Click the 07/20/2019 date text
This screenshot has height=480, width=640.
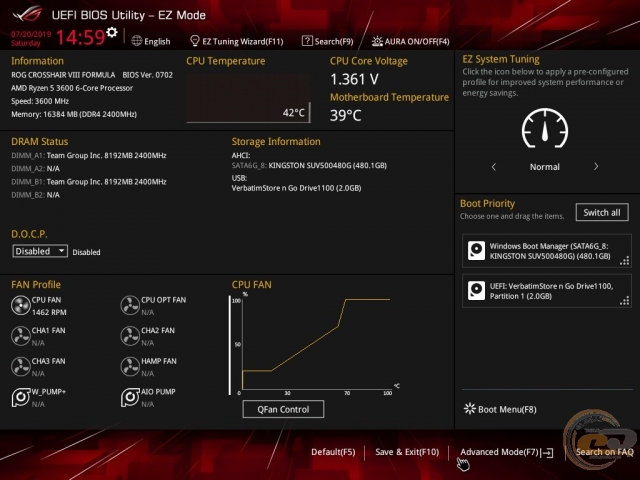31,34
